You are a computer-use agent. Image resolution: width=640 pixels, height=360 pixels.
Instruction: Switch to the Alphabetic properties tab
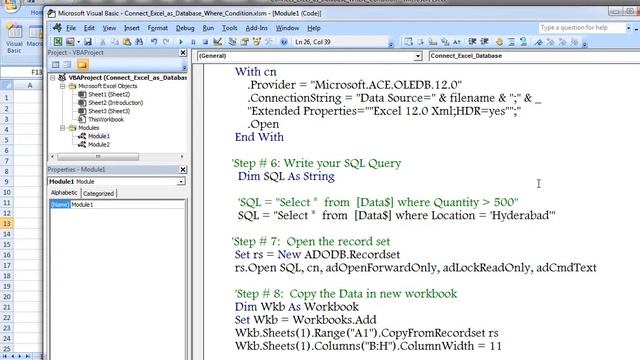pyautogui.click(x=64, y=193)
